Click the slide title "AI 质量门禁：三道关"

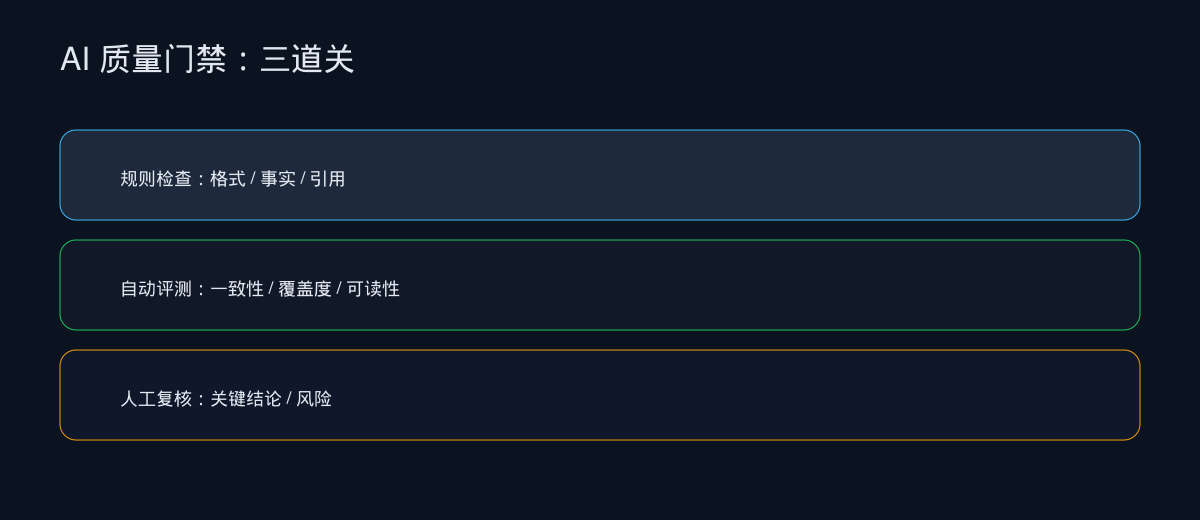pos(207,60)
